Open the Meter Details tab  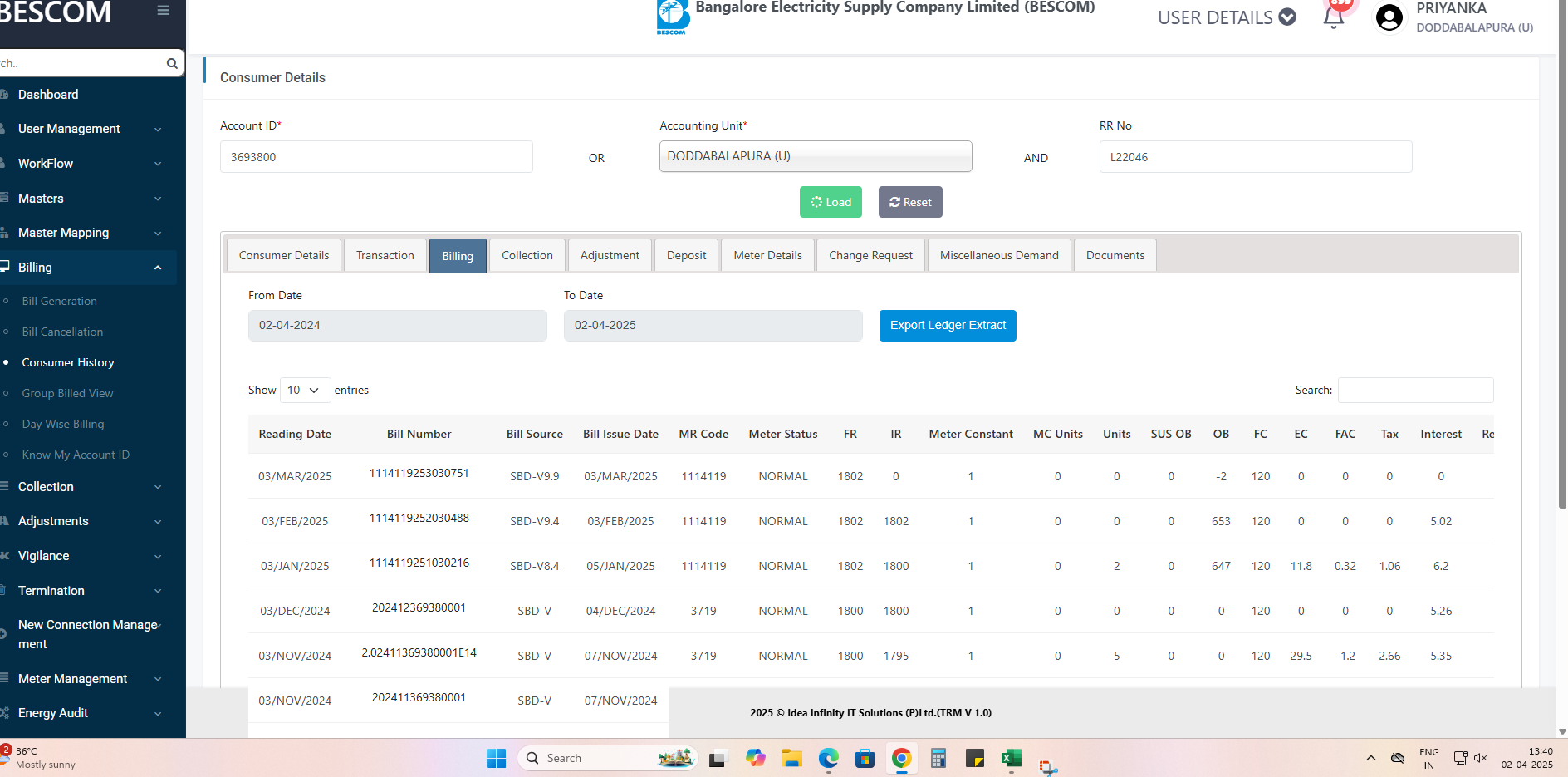pos(768,255)
